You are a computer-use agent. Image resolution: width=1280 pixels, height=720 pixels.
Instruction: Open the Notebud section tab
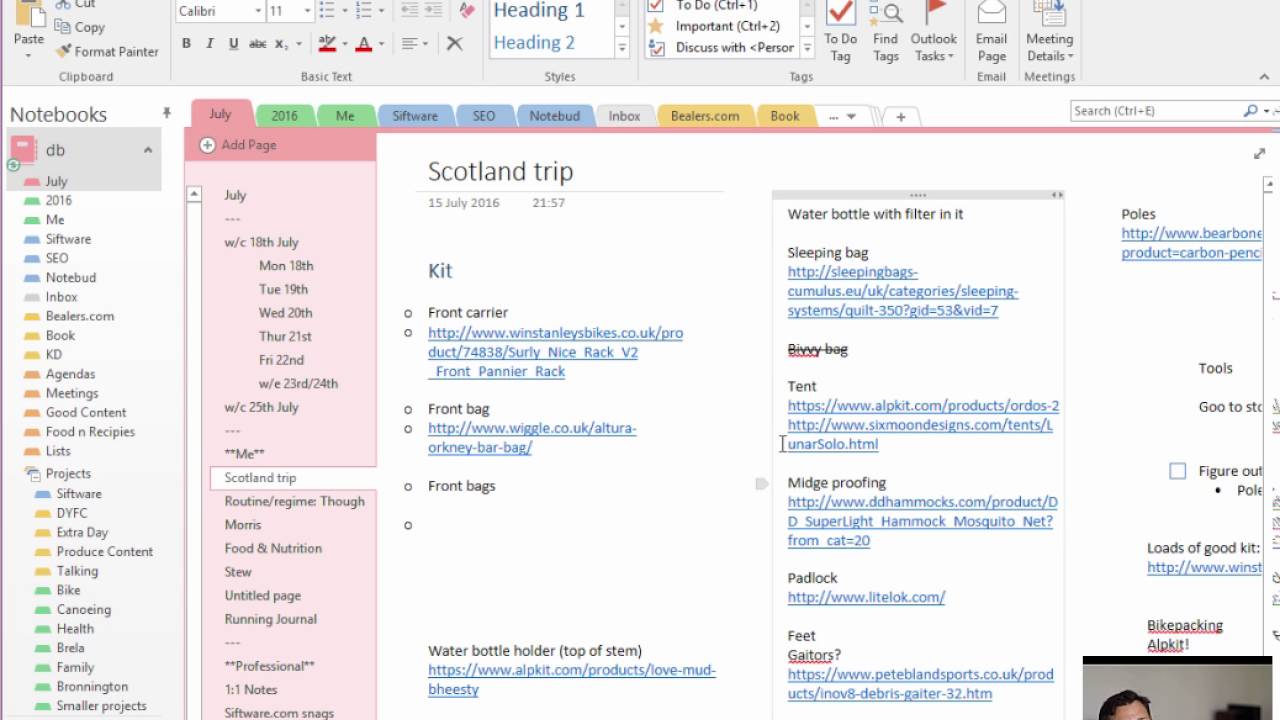(x=555, y=116)
